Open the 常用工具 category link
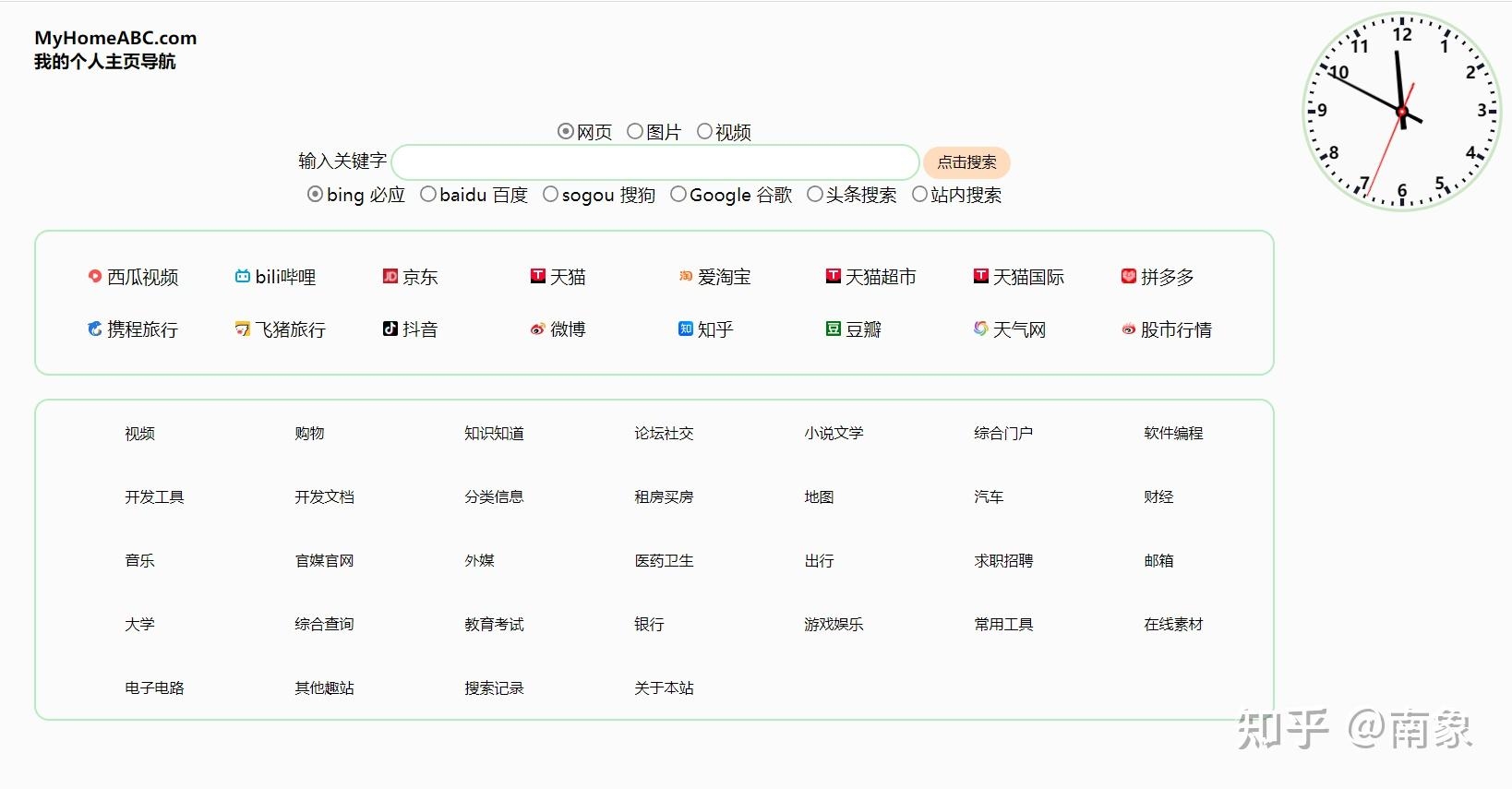 [x=1003, y=624]
